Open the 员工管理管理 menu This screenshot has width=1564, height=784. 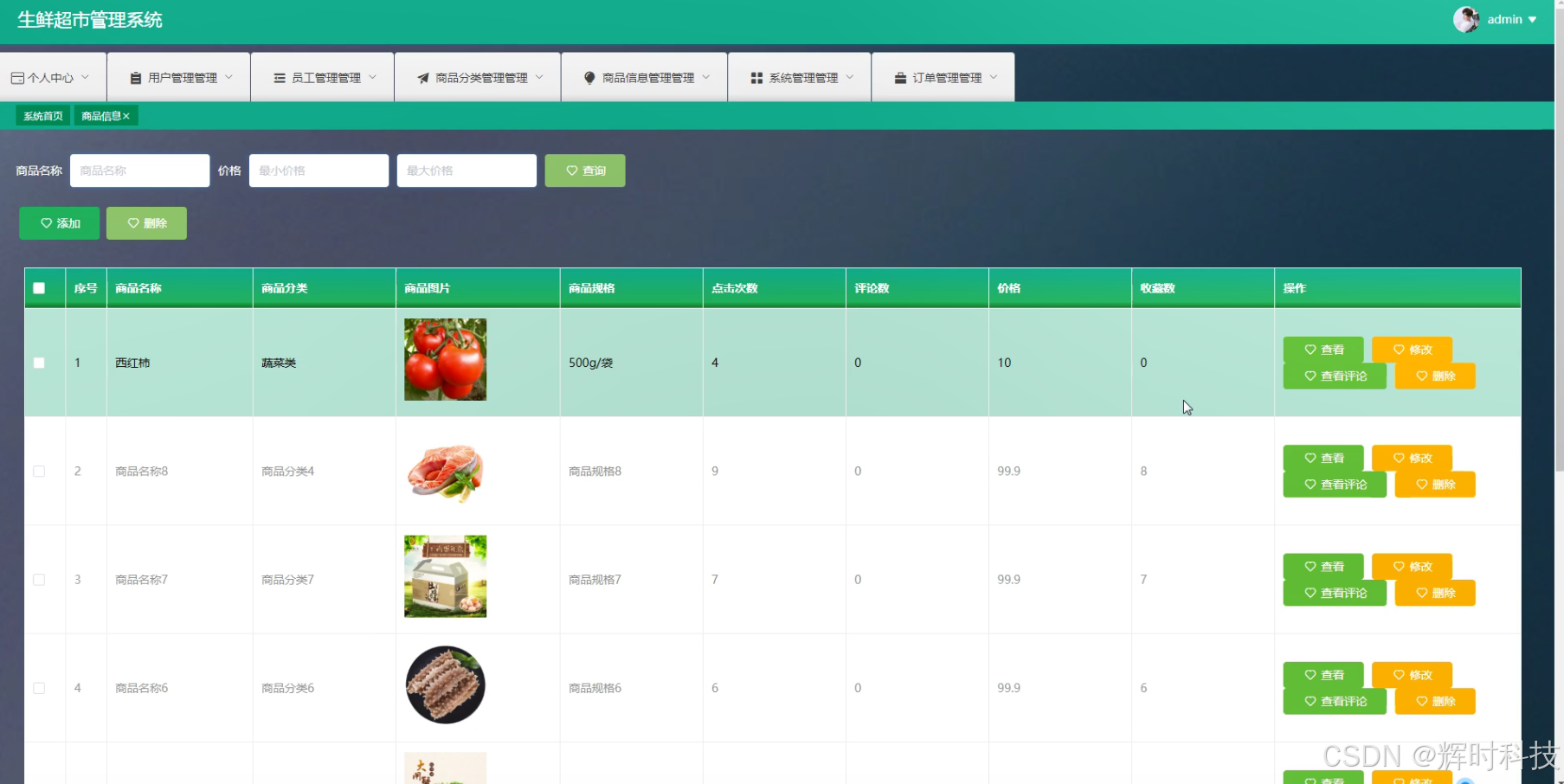pyautogui.click(x=323, y=78)
